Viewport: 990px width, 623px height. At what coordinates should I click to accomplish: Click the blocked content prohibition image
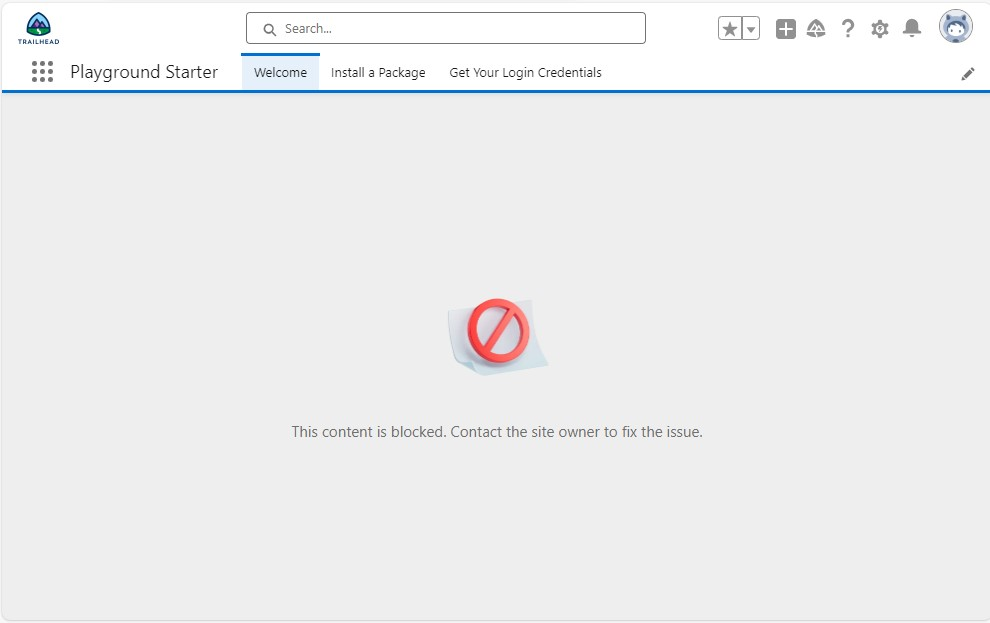pyautogui.click(x=498, y=336)
